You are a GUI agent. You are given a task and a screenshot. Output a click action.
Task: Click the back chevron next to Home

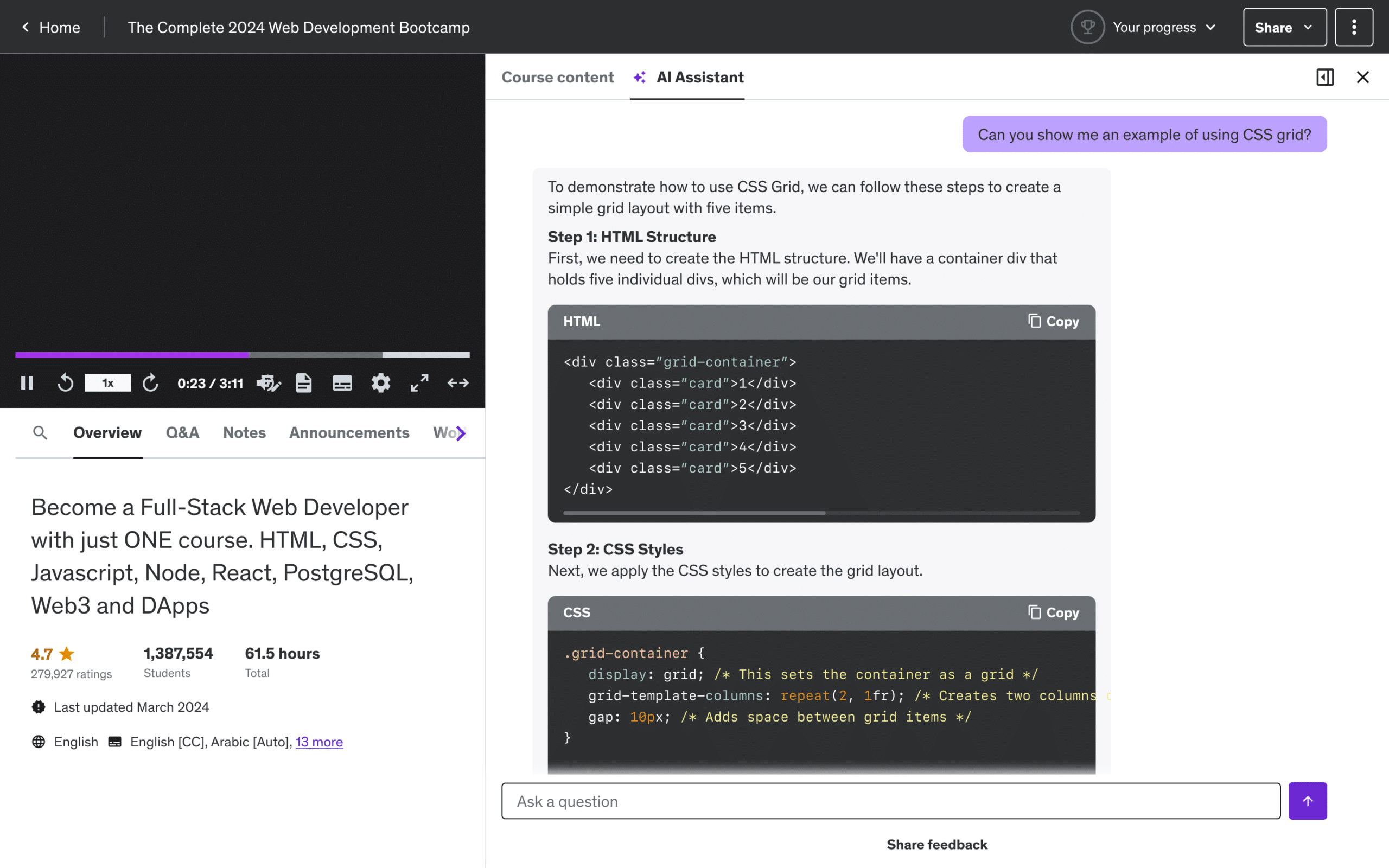point(26,27)
